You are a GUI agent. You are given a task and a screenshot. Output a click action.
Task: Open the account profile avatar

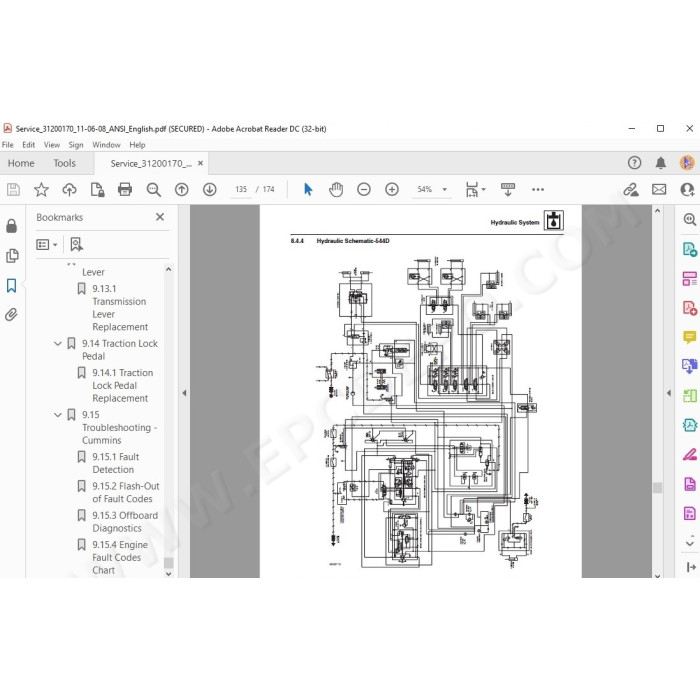[687, 163]
